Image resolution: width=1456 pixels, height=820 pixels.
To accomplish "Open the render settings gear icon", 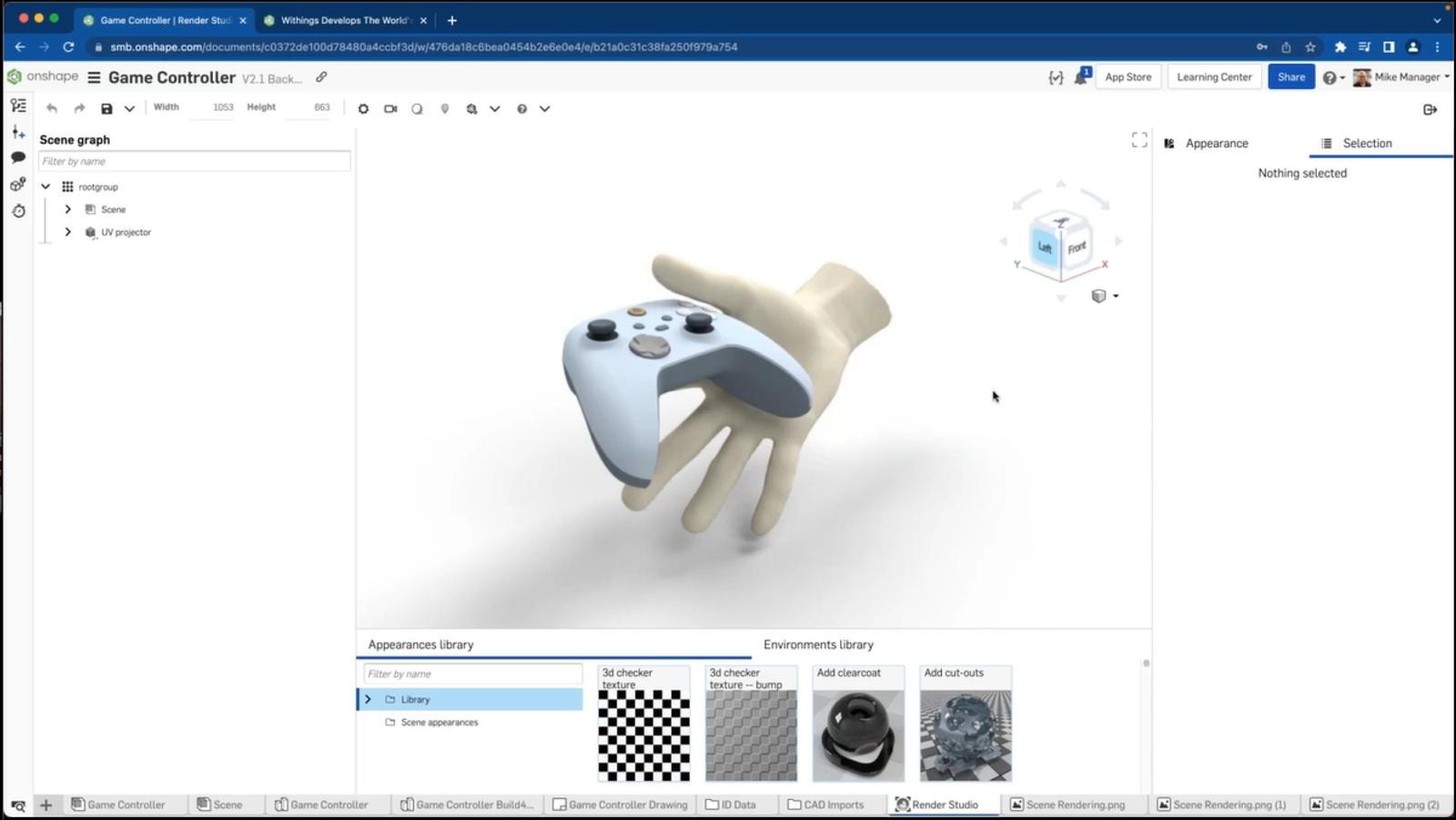I will tap(363, 108).
